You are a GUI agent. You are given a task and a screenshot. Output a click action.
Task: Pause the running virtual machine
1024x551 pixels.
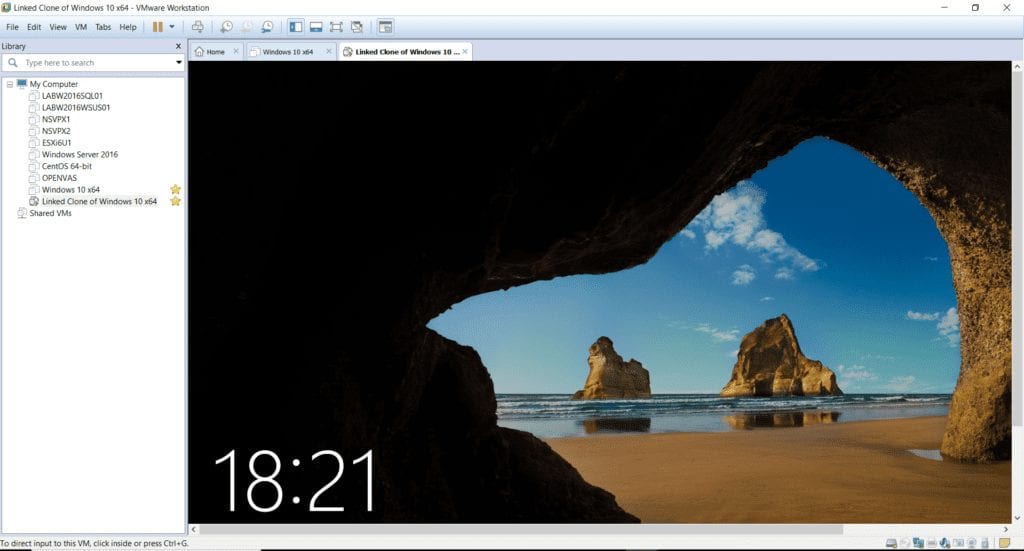[x=157, y=27]
